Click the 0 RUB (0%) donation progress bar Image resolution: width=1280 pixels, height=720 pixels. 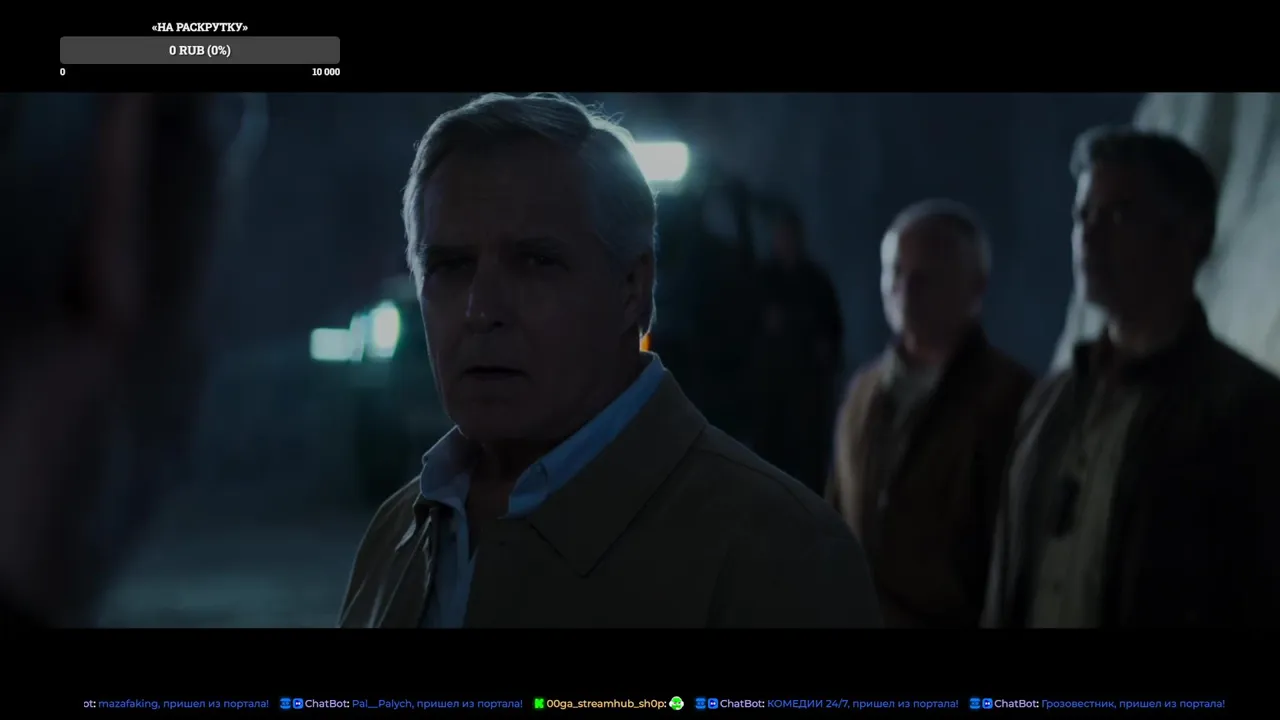tap(200, 50)
